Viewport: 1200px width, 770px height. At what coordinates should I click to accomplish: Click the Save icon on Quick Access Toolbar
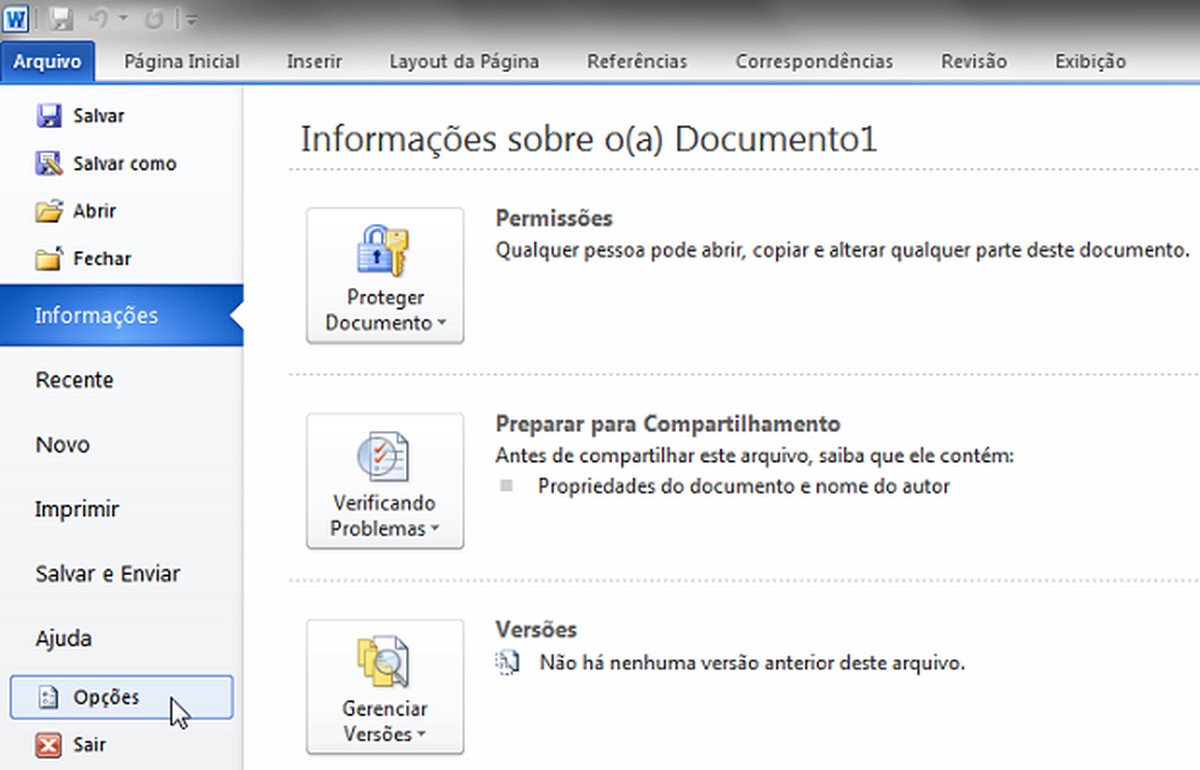[x=61, y=15]
